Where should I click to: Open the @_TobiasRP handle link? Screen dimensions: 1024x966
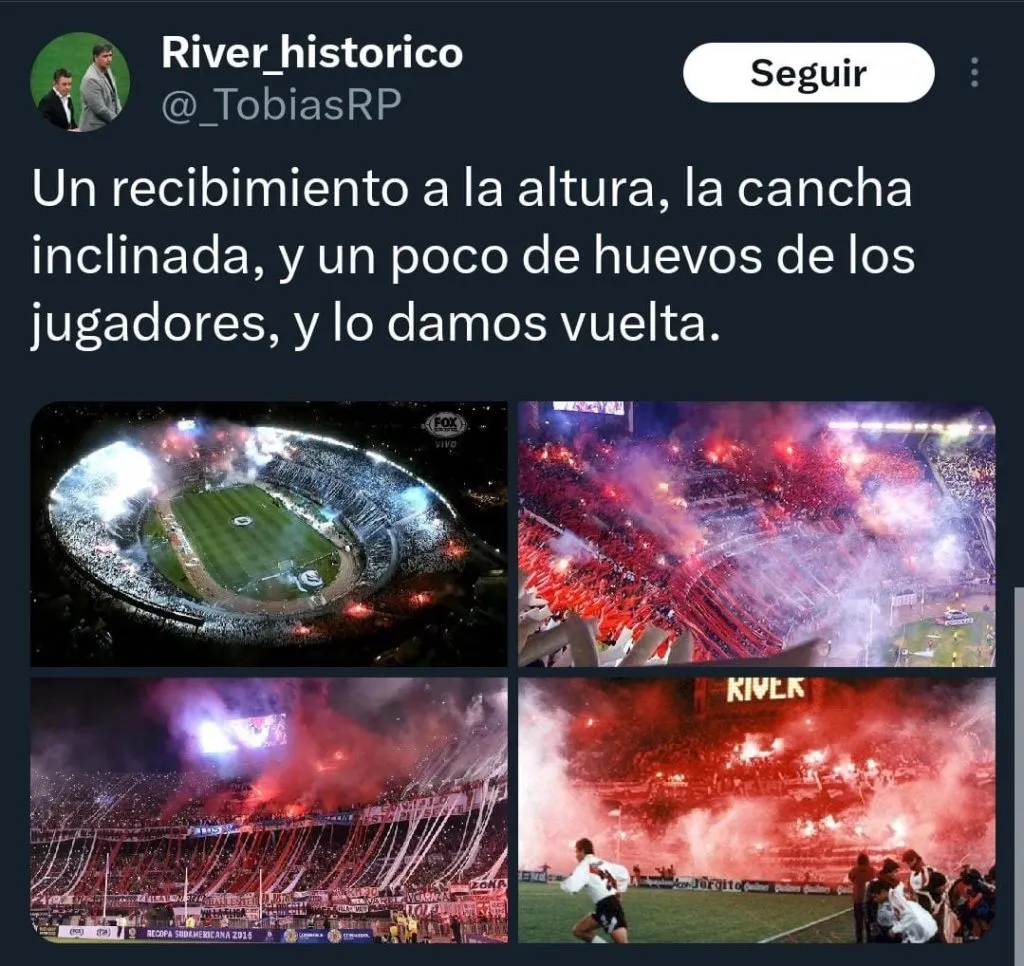point(281,104)
